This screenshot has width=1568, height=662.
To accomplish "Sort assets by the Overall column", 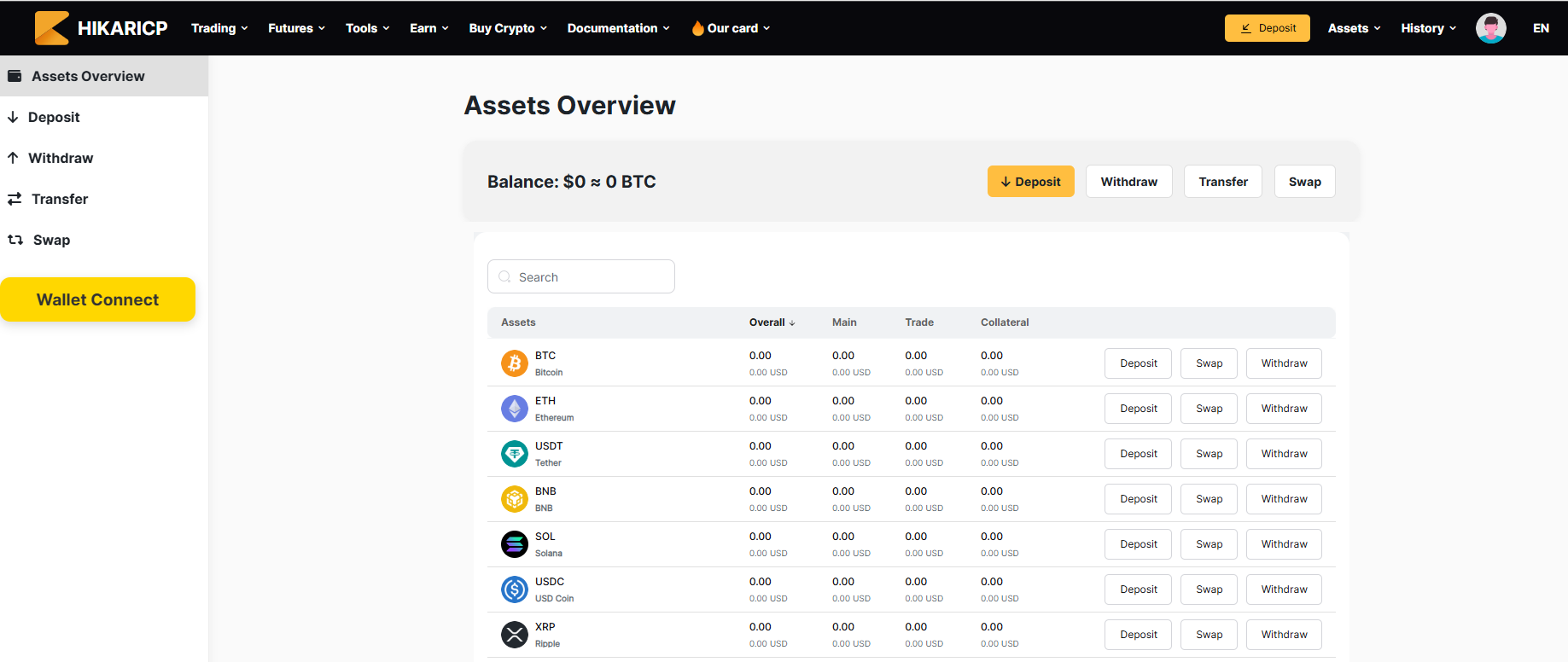I will [x=772, y=322].
